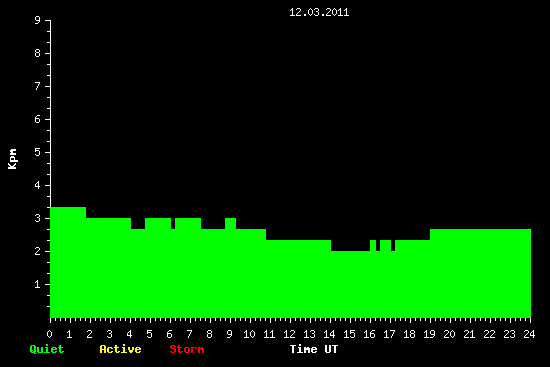This screenshot has height=367, width=550.
Task: Click the Active legend label
Action: pyautogui.click(x=120, y=349)
